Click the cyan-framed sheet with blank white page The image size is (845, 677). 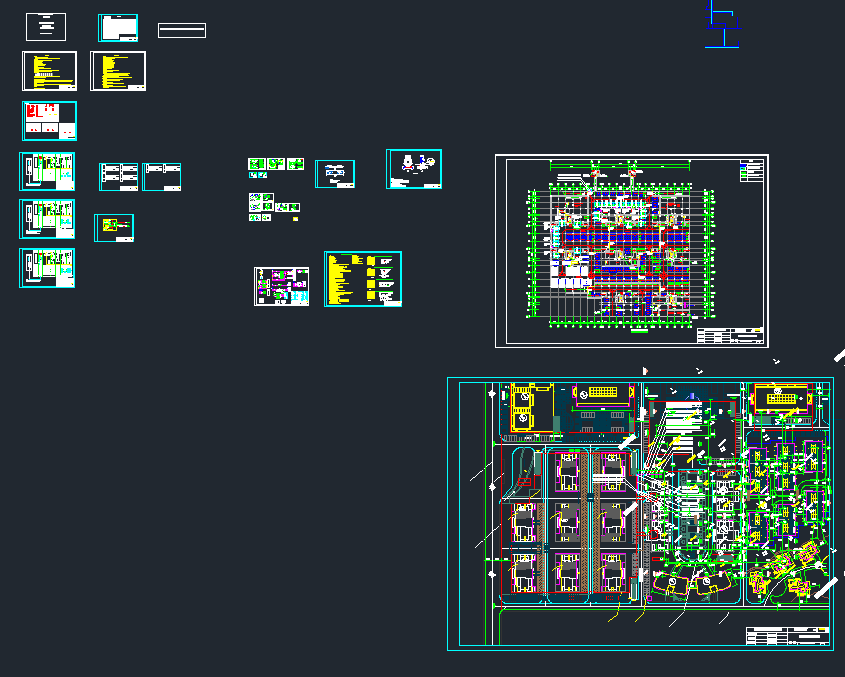118,28
